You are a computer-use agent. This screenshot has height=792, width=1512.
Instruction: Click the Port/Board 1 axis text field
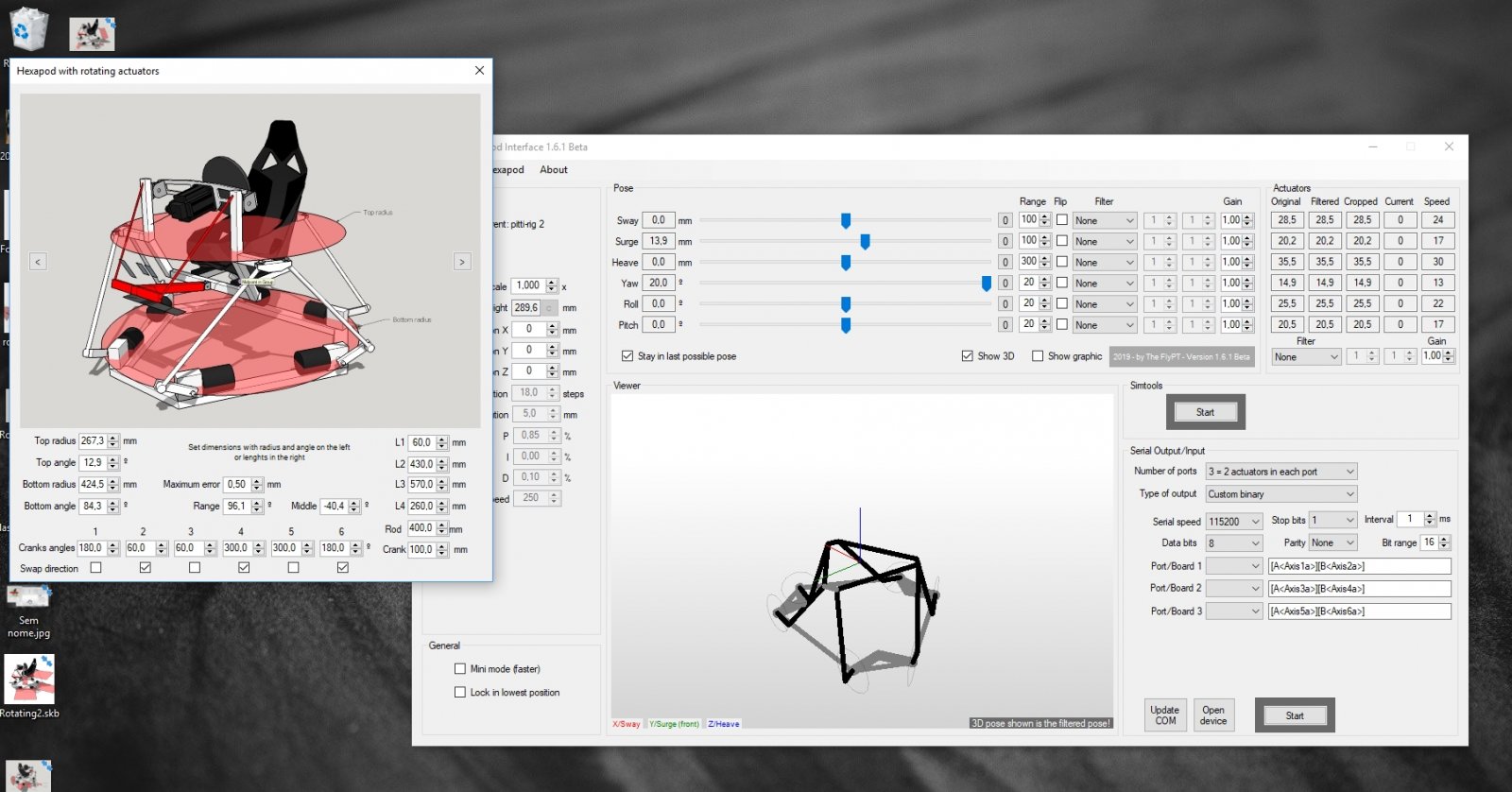[x=1358, y=566]
